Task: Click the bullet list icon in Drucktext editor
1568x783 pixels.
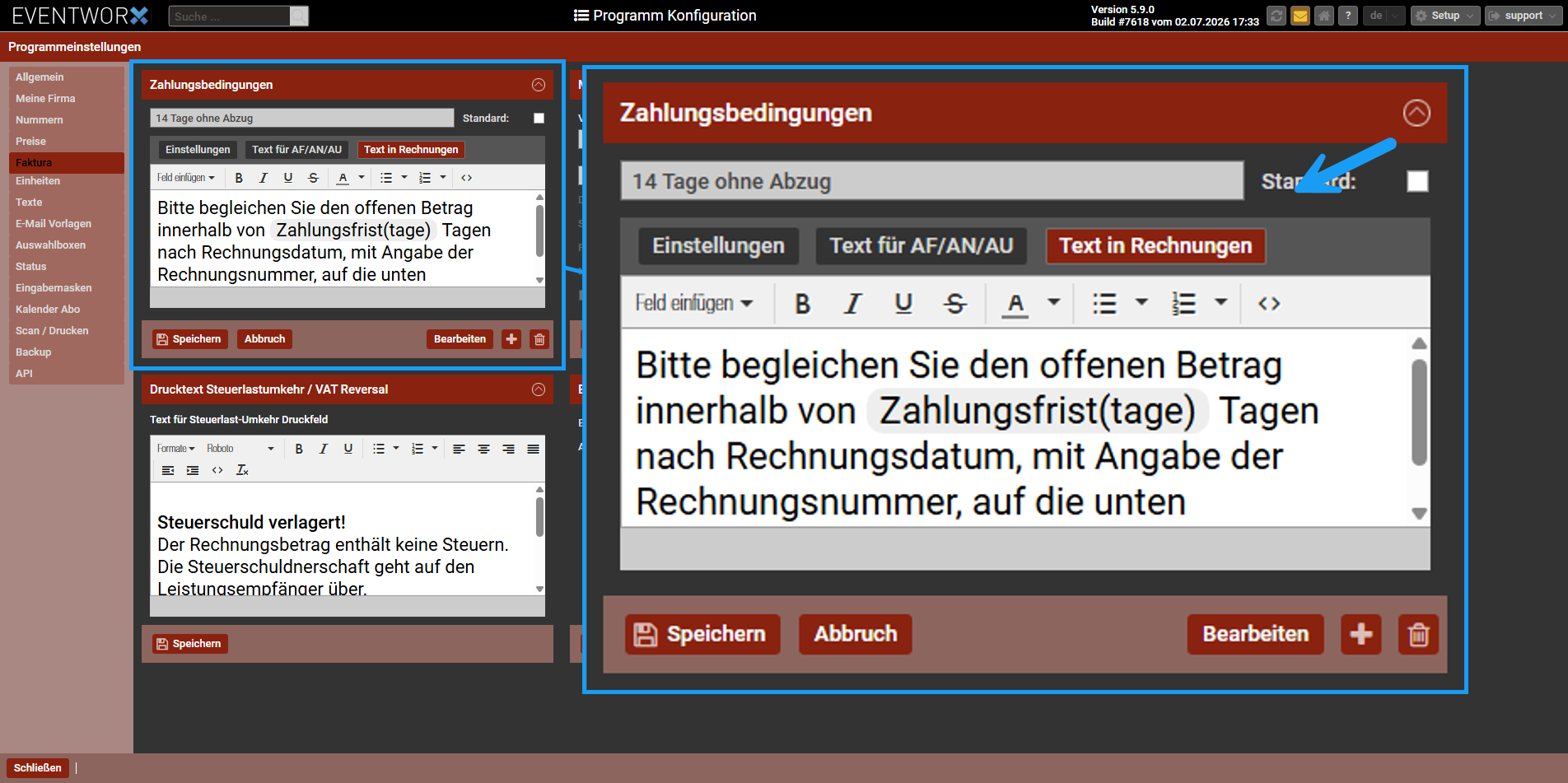Action: coord(379,449)
